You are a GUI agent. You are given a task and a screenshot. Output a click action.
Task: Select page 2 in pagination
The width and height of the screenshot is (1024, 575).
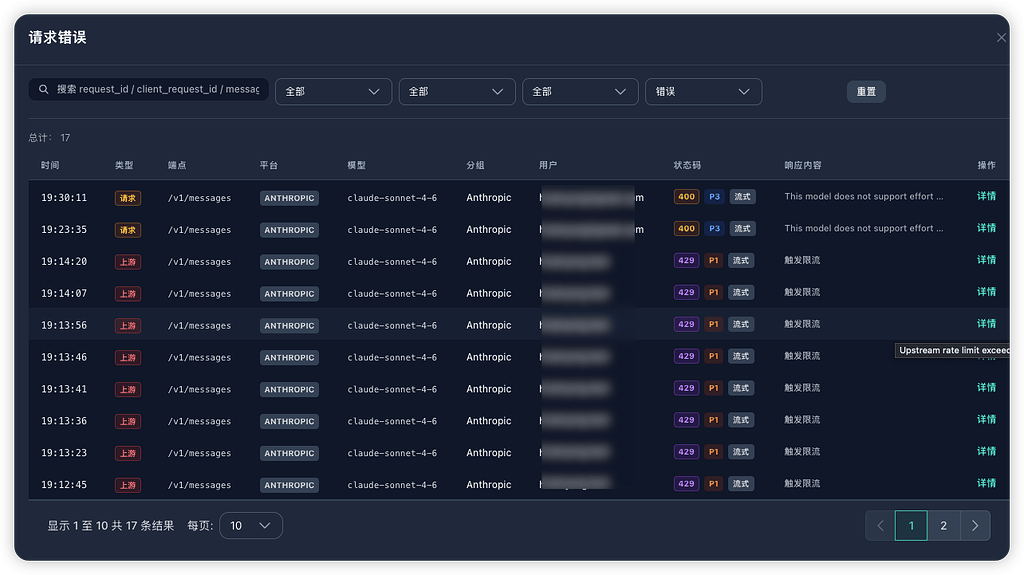tap(943, 525)
